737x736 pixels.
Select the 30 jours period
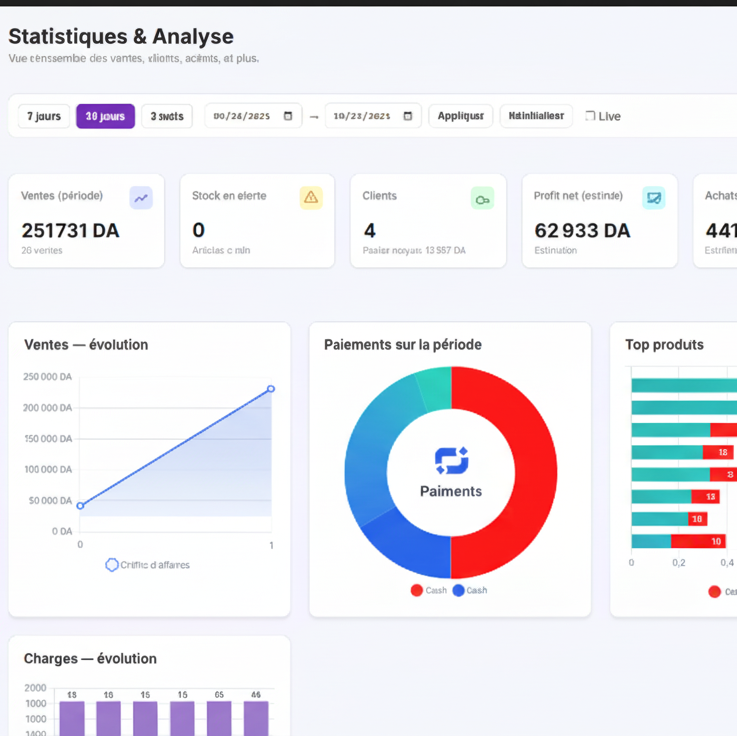click(105, 116)
